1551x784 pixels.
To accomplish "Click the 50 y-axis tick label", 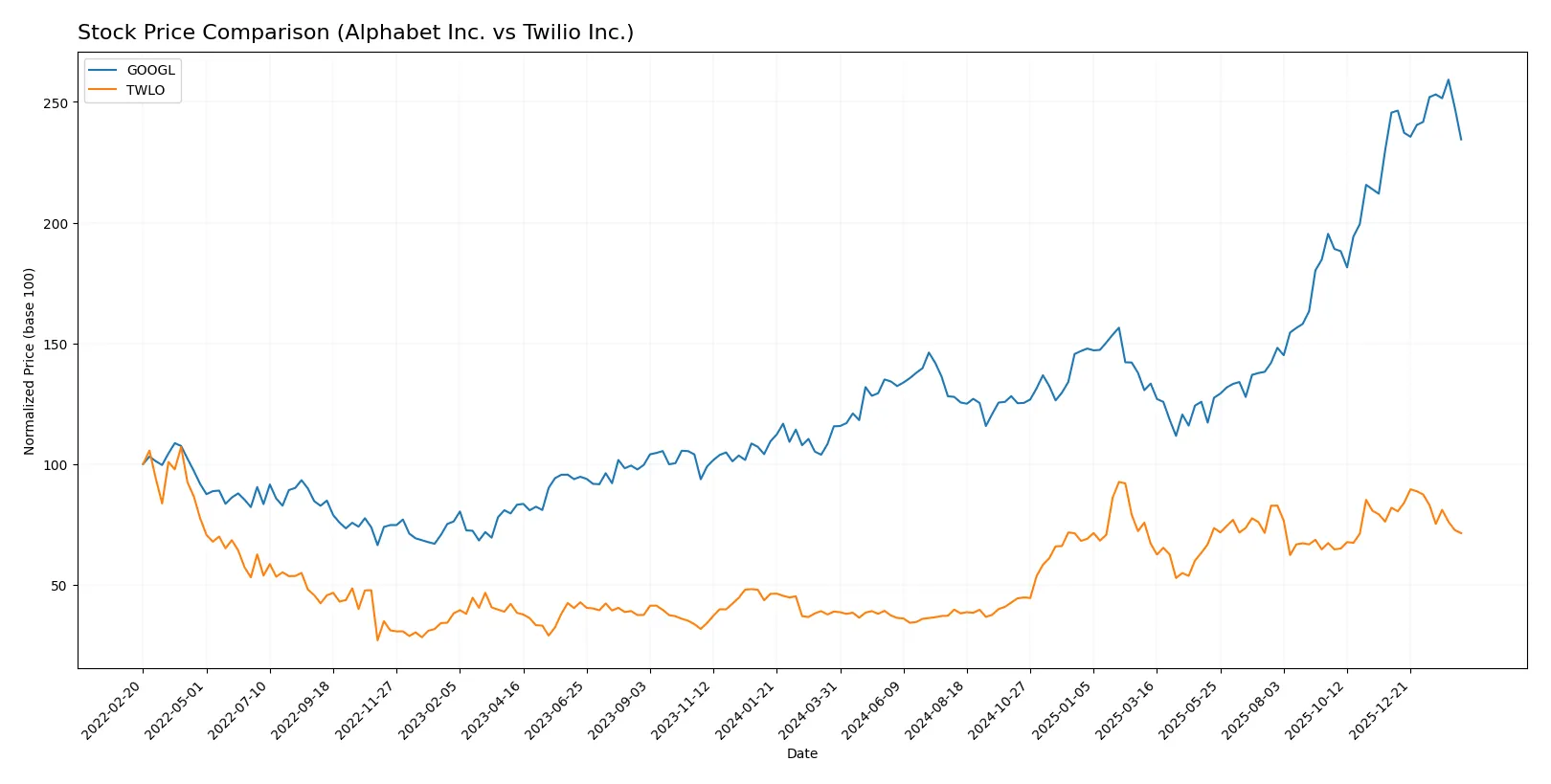I will [58, 585].
